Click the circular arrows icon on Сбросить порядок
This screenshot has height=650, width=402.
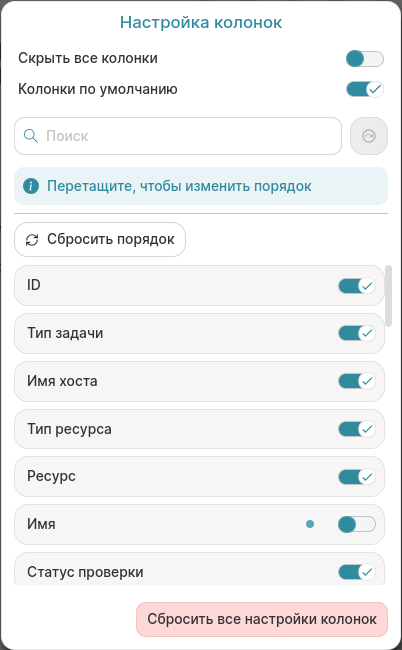click(x=32, y=240)
